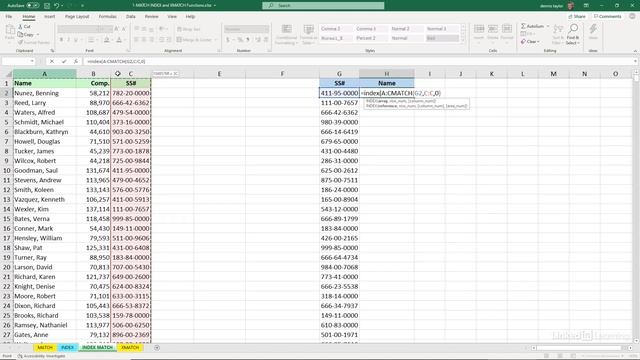The height and width of the screenshot is (360, 640).
Task: Click the Percent Style icon
Action: click(x=240, y=40)
